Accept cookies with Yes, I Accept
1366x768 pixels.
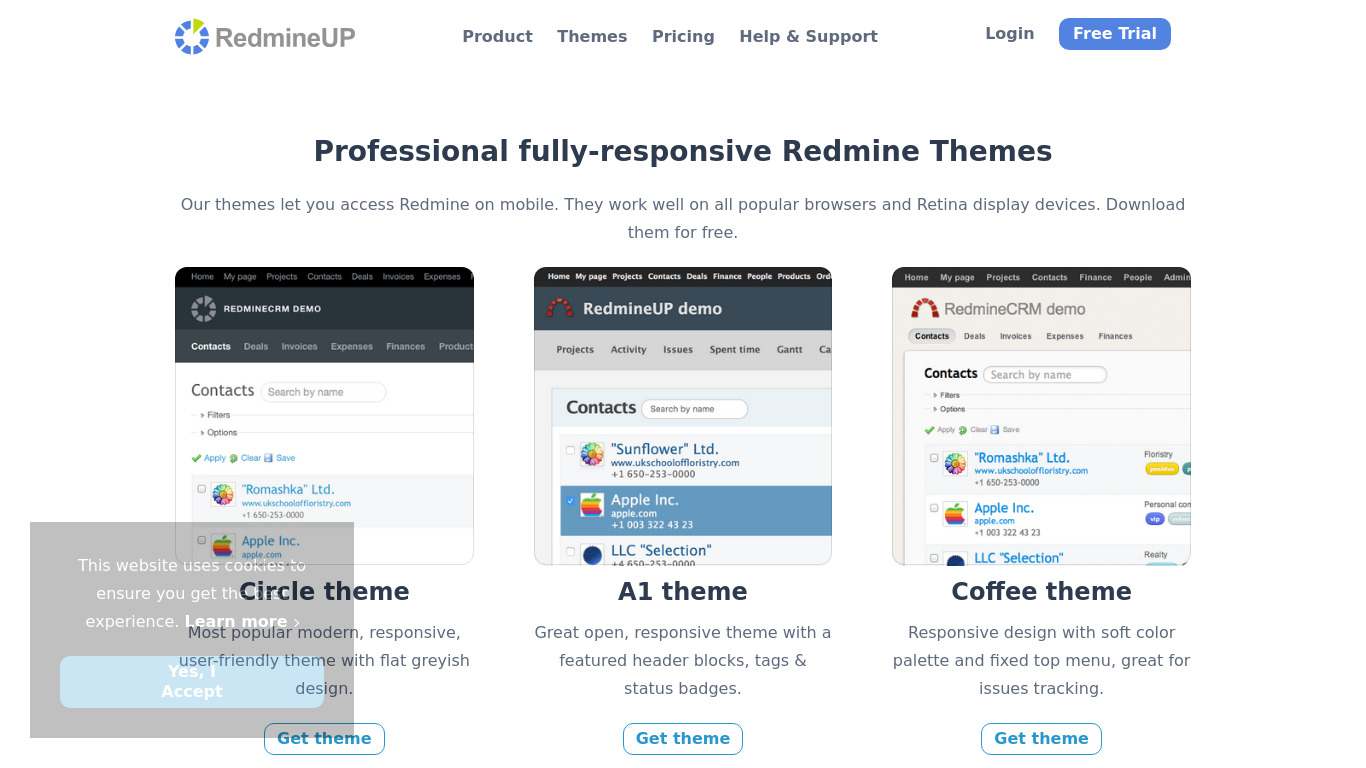192,682
